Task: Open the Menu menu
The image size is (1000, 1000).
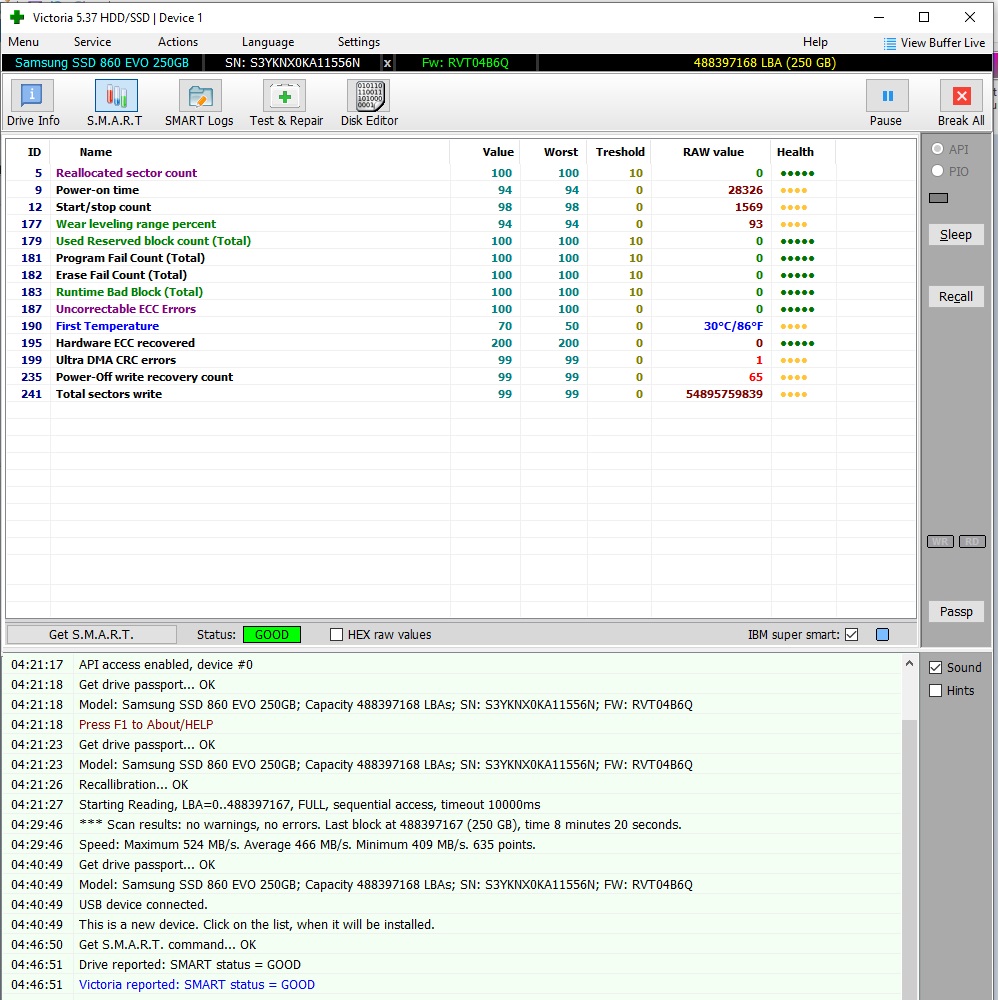Action: (24, 42)
